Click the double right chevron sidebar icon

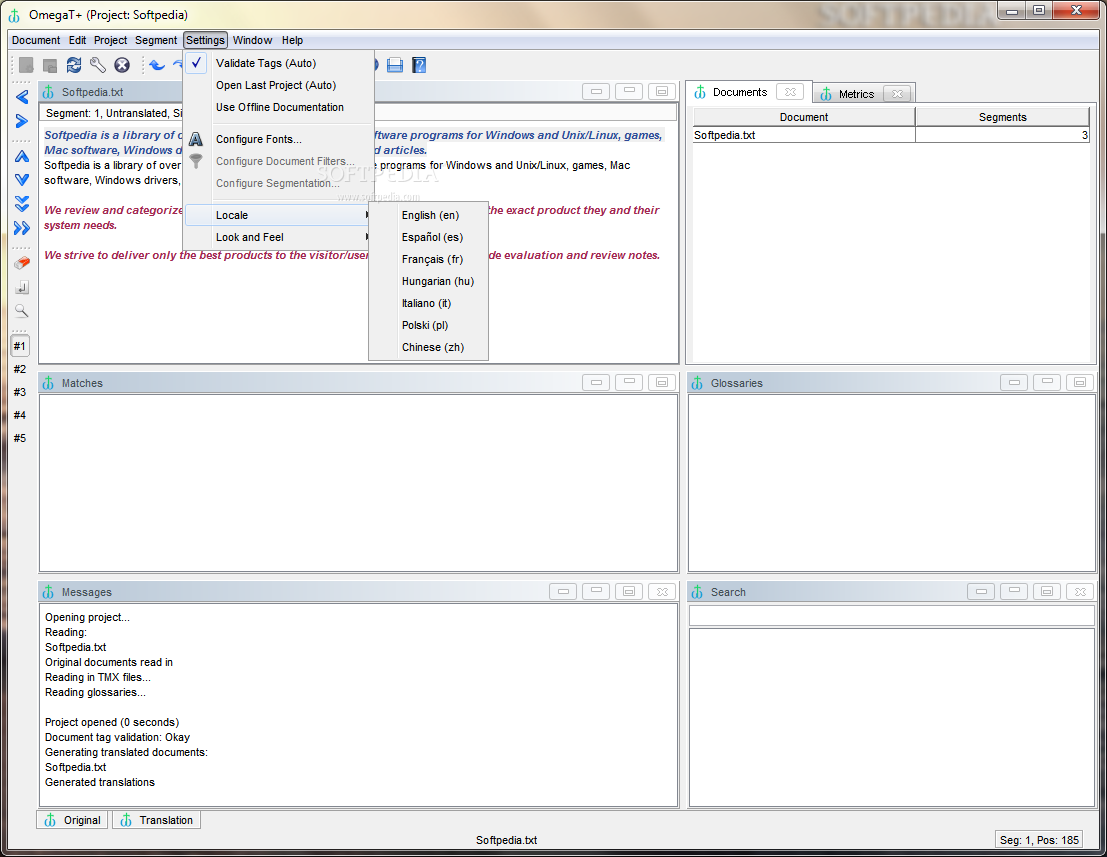click(x=22, y=228)
